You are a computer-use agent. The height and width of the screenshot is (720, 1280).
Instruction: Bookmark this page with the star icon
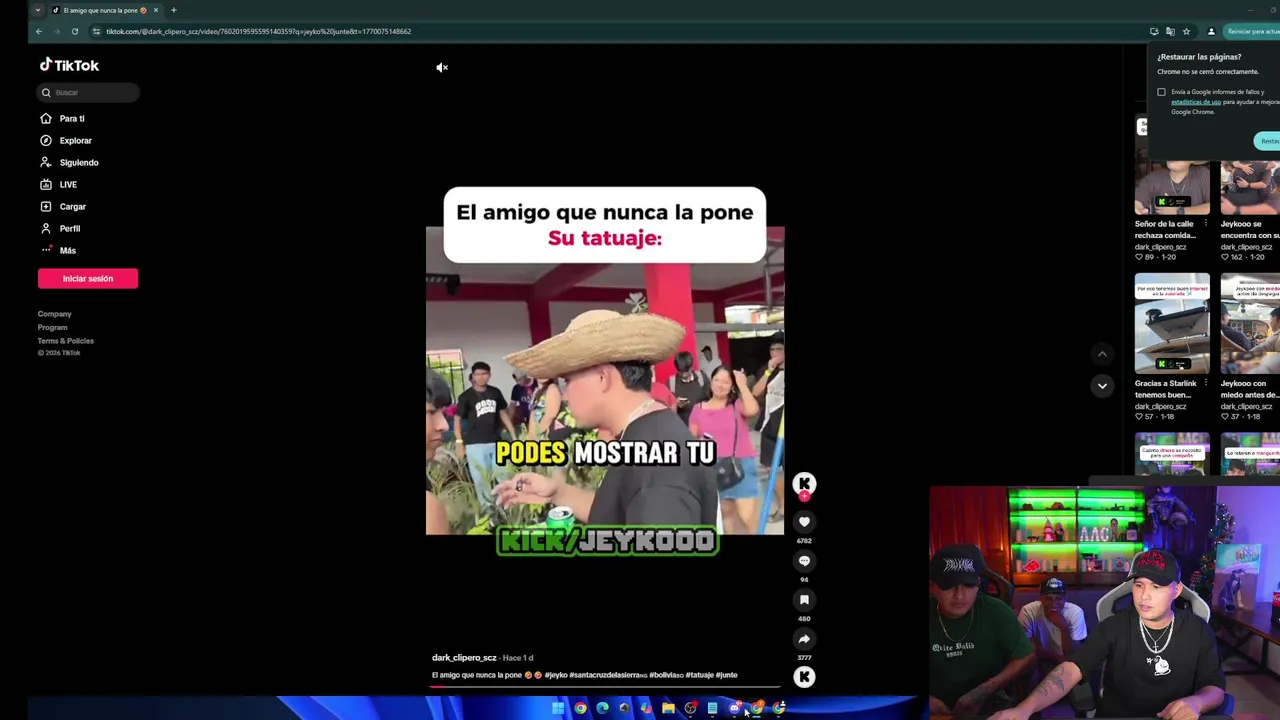click(x=1186, y=31)
